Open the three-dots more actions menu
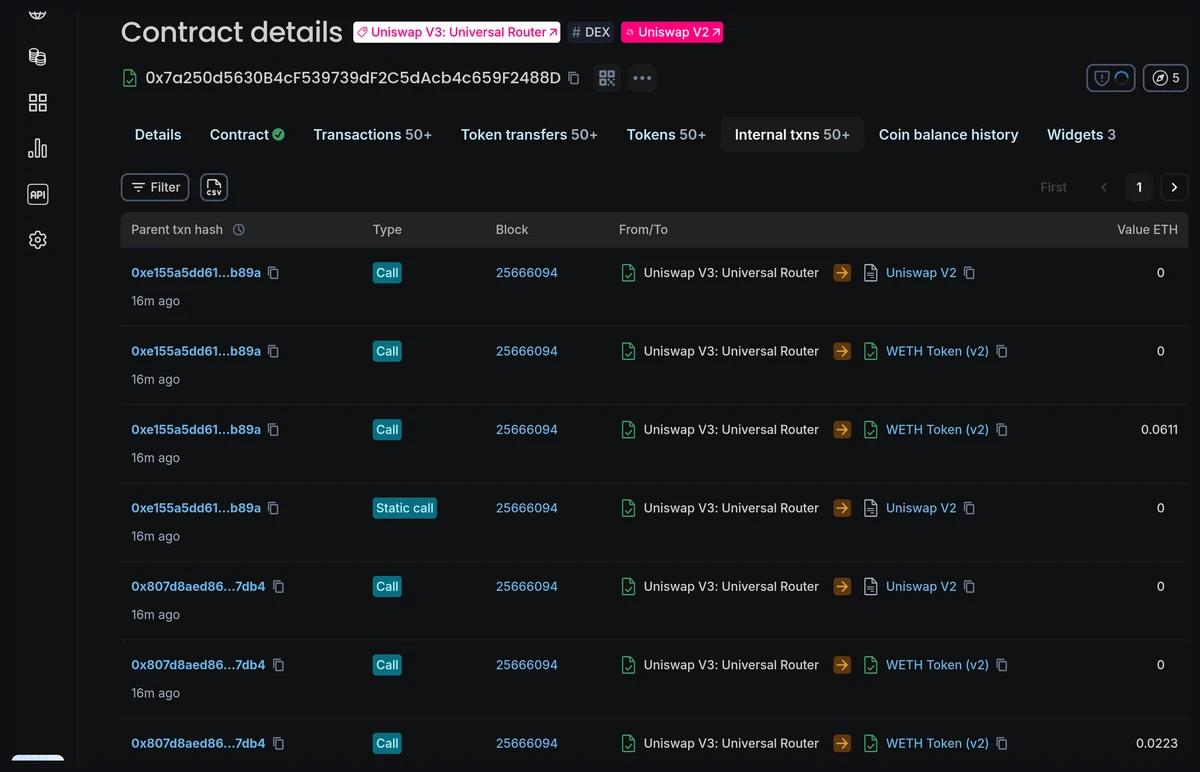The image size is (1200, 772). click(x=642, y=78)
